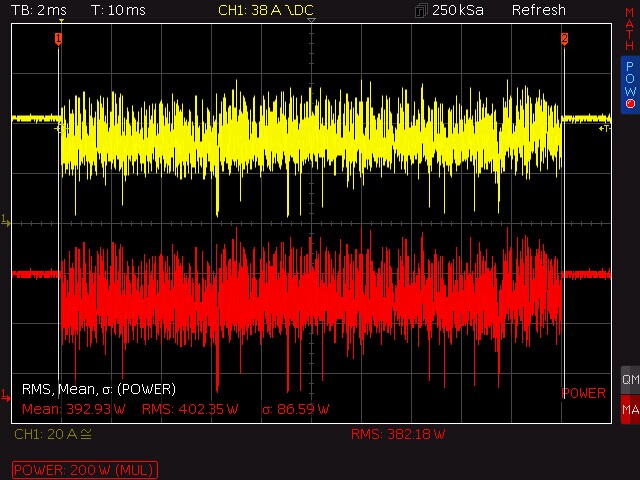Viewport: 640px width, 480px height.
Task: Click the RMS: 402.35 W measurement
Action: (190, 409)
